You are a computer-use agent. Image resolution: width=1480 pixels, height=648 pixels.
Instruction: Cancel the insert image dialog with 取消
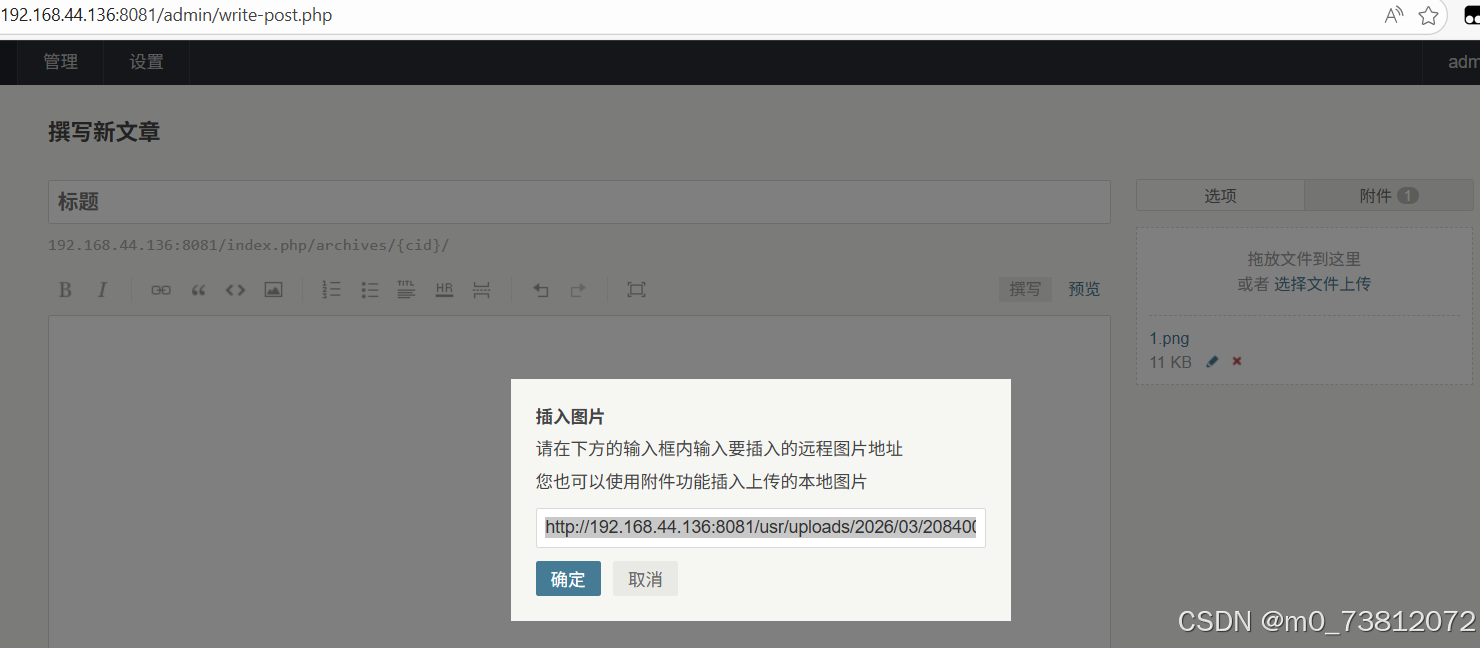coord(645,579)
